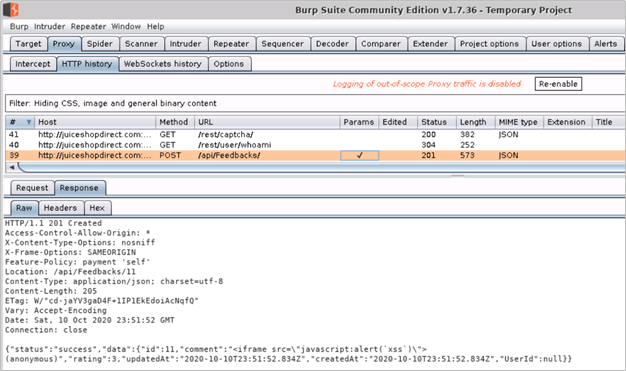This screenshot has width=626, height=371.
Task: Open the WebSockets history sub-tab
Action: pos(162,64)
